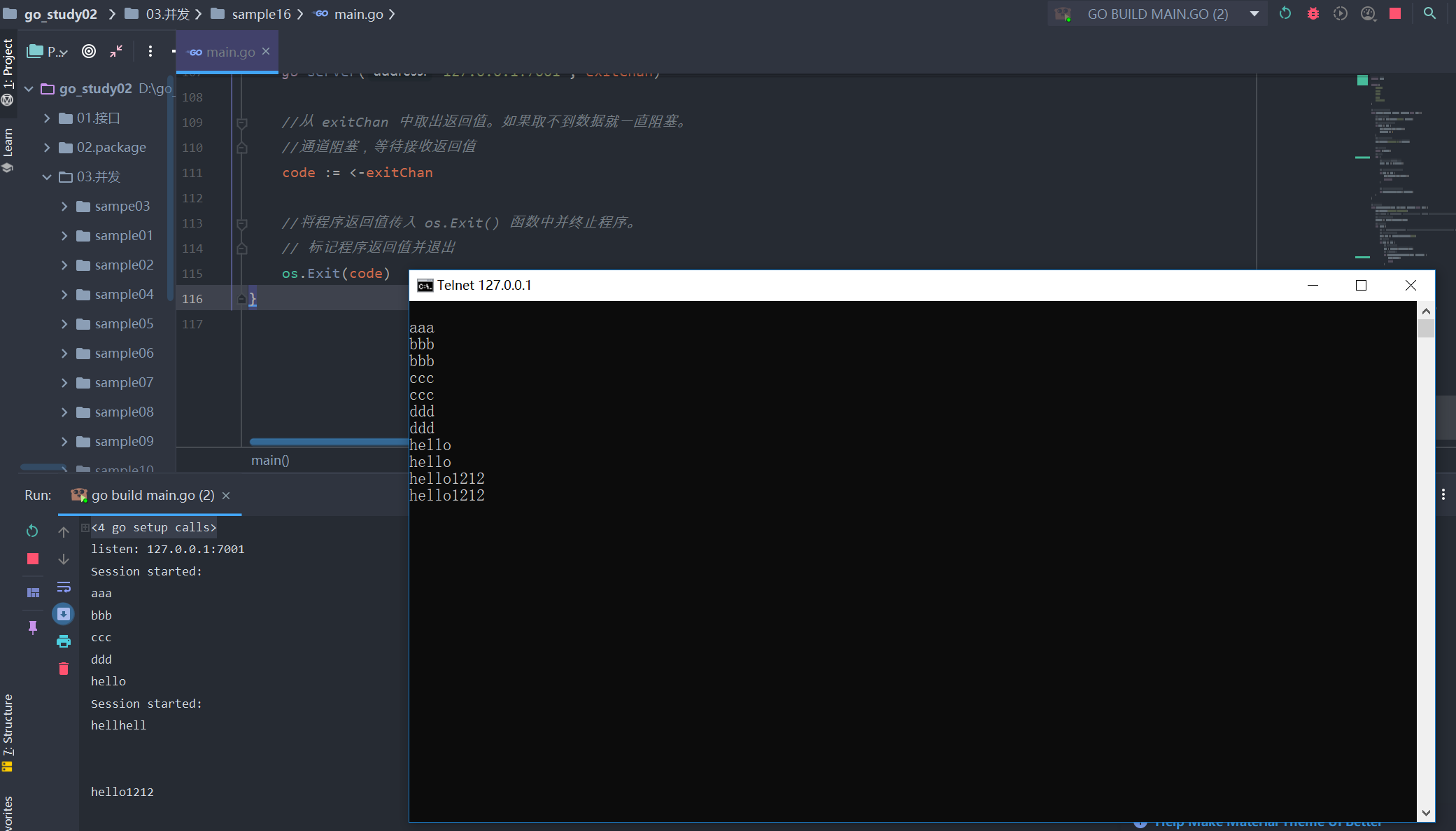Screen dimensions: 1456x831
Task: Open Search Everywhere magnifier icon
Action: tap(1429, 13)
